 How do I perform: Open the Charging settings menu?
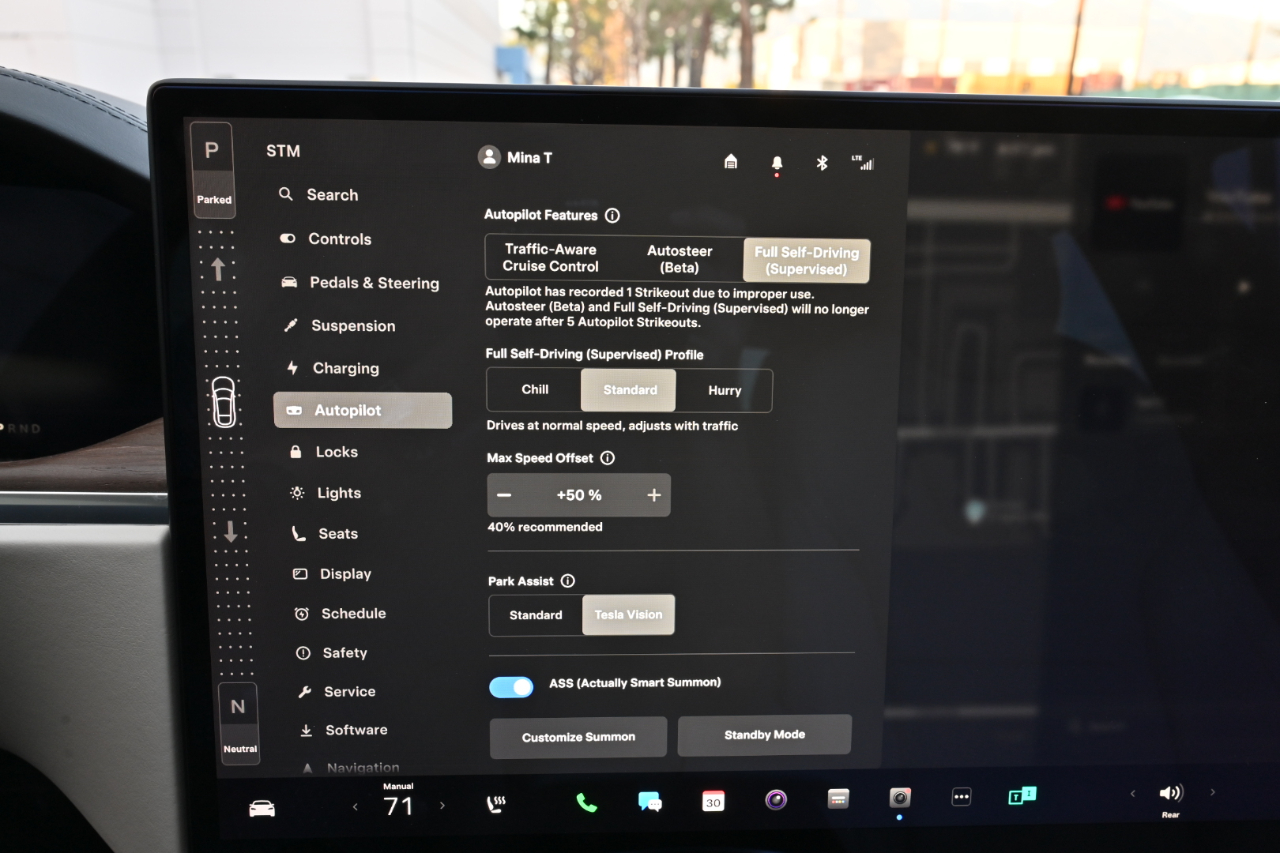(345, 368)
